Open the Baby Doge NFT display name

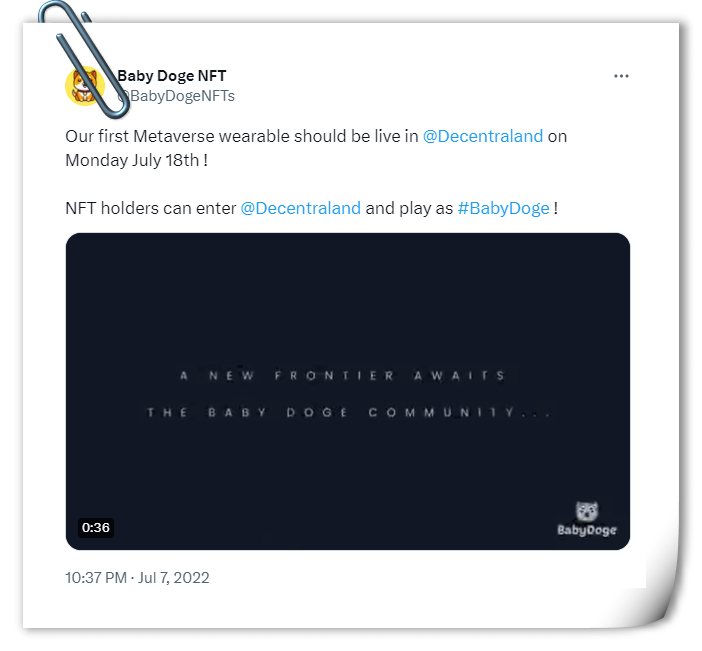[x=172, y=76]
